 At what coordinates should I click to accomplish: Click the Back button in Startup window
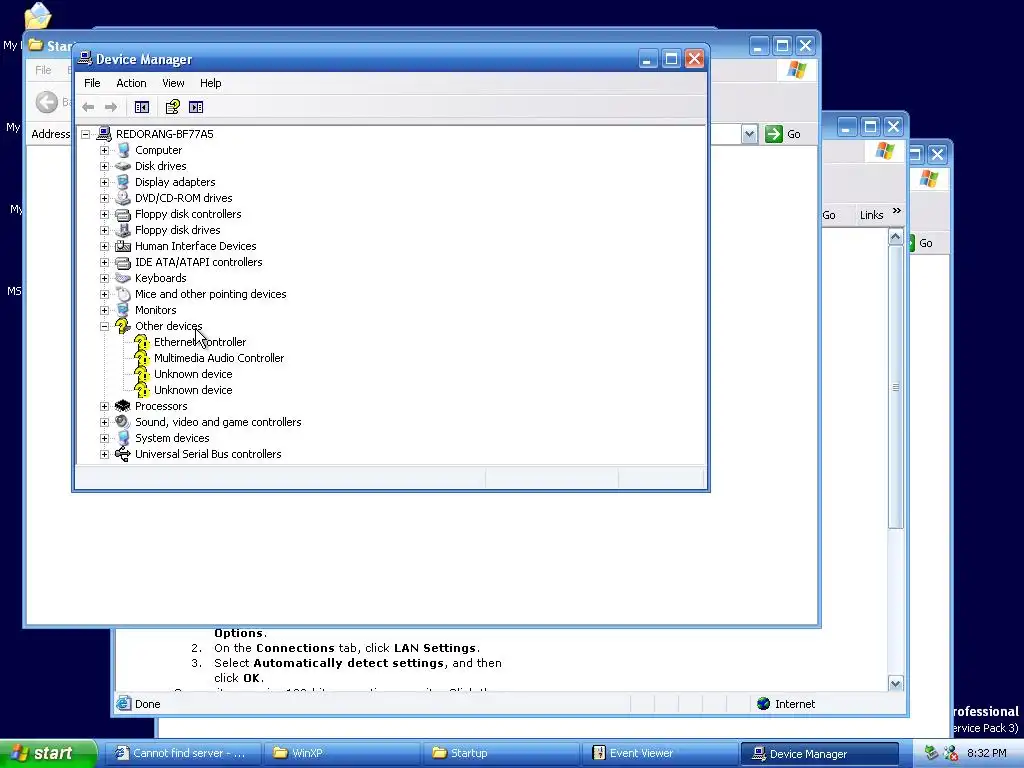[47, 102]
